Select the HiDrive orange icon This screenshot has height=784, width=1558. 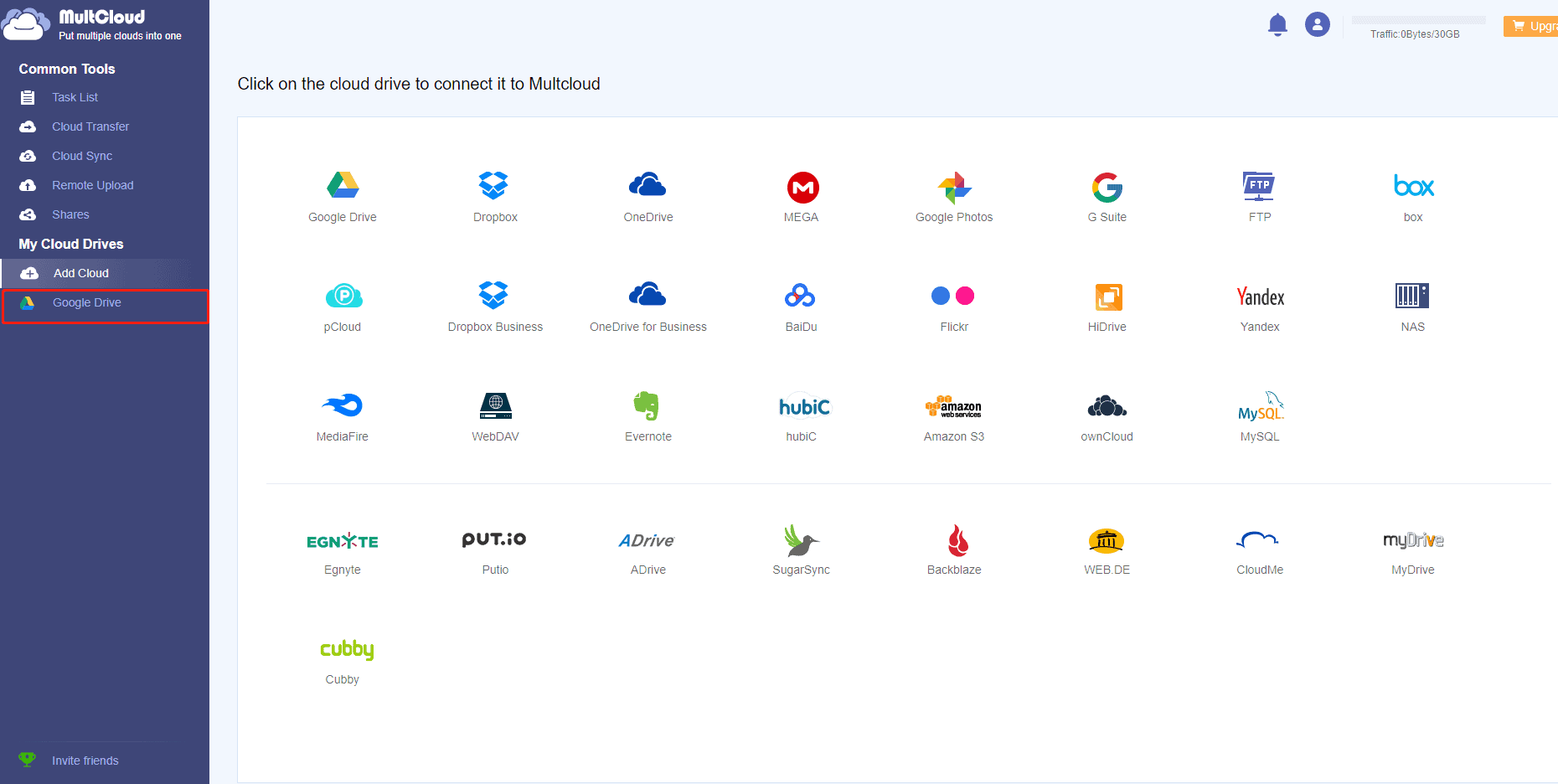pyautogui.click(x=1108, y=297)
